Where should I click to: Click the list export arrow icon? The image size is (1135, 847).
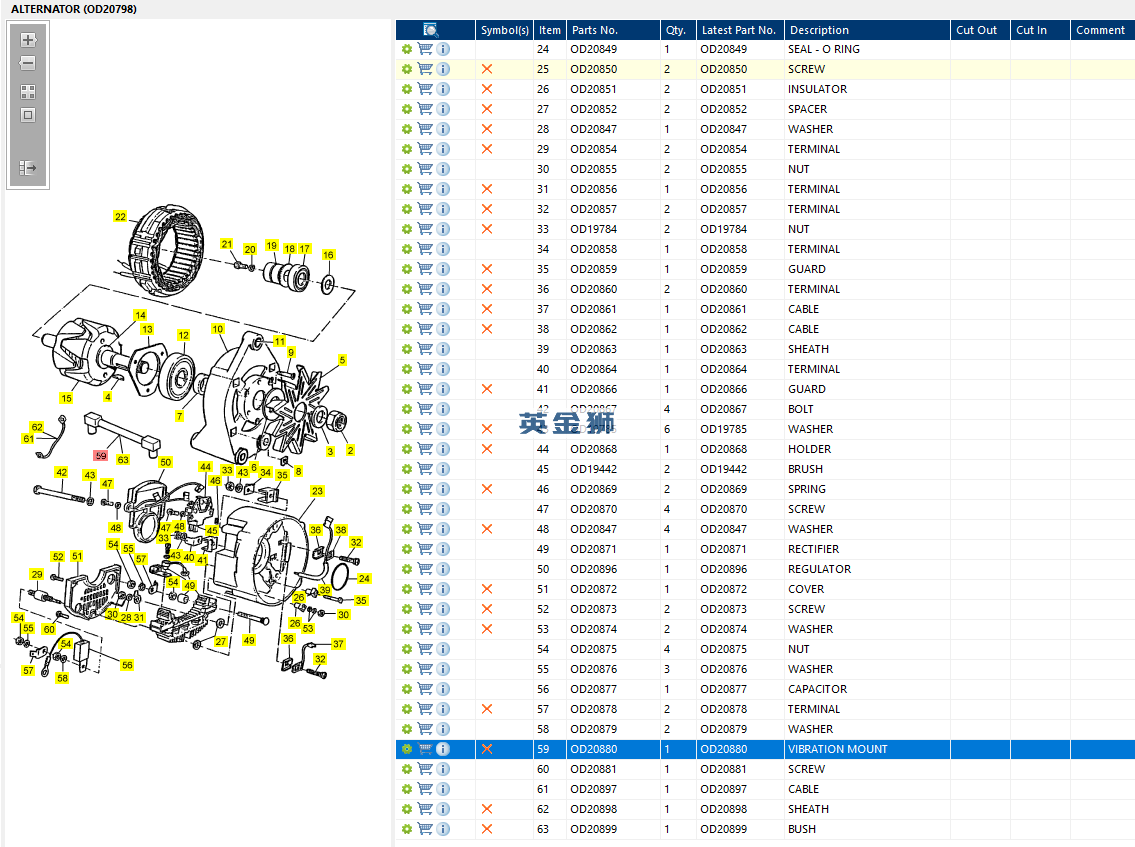click(x=28, y=168)
